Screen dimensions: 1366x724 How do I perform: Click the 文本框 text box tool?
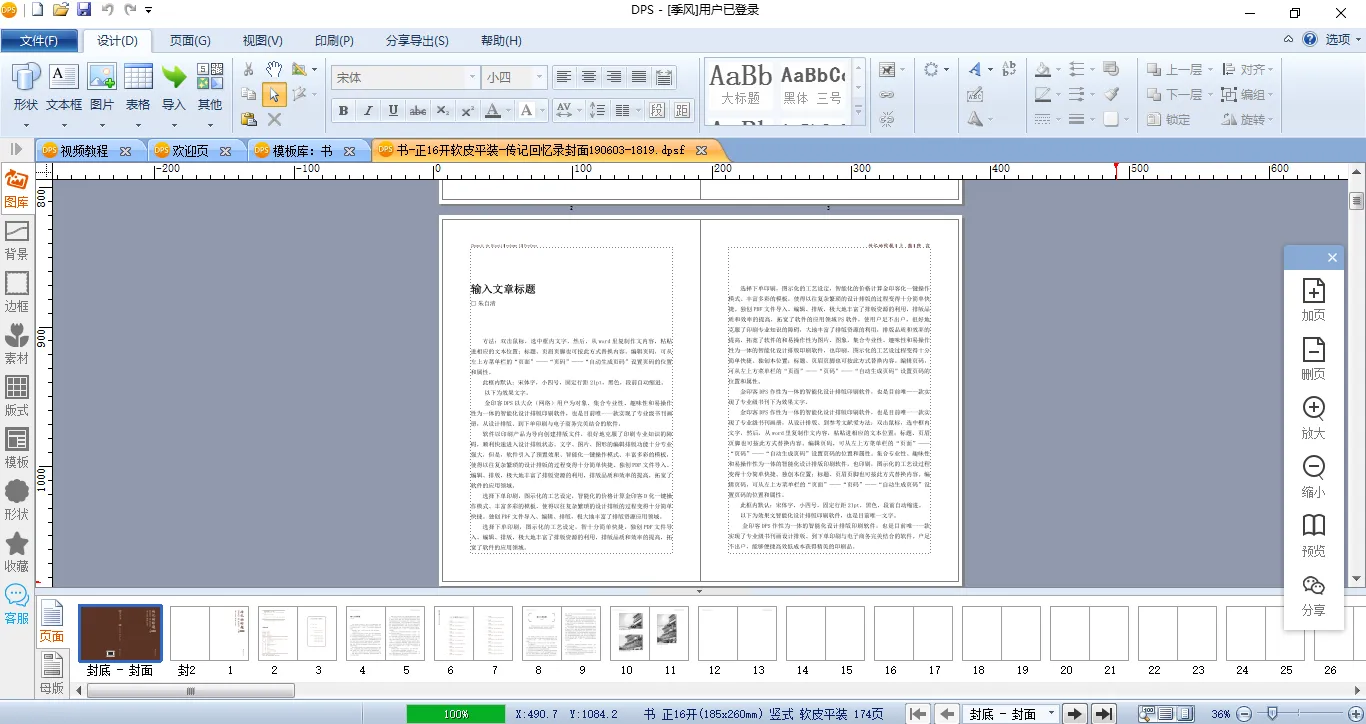(x=64, y=86)
